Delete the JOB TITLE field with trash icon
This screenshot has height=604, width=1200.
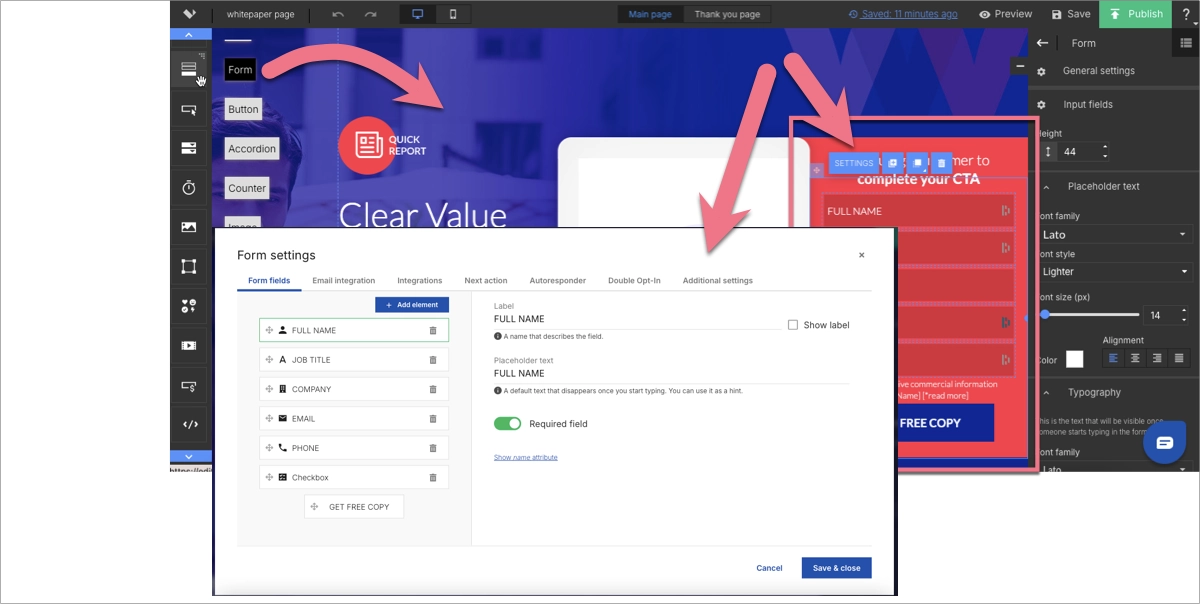click(x=433, y=360)
